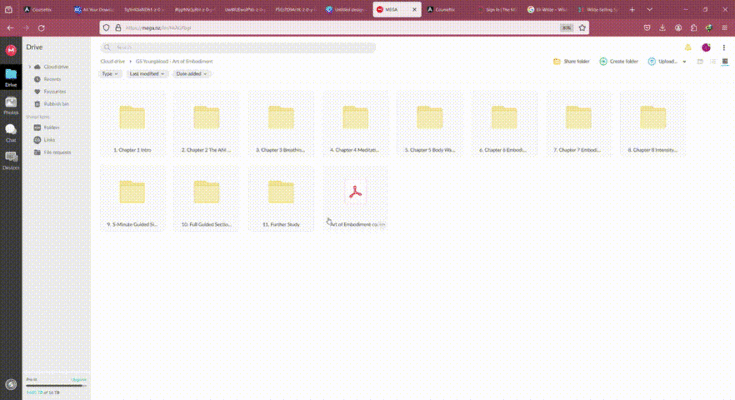Open the Photos section in left rail
735x400 pixels.
point(11,103)
